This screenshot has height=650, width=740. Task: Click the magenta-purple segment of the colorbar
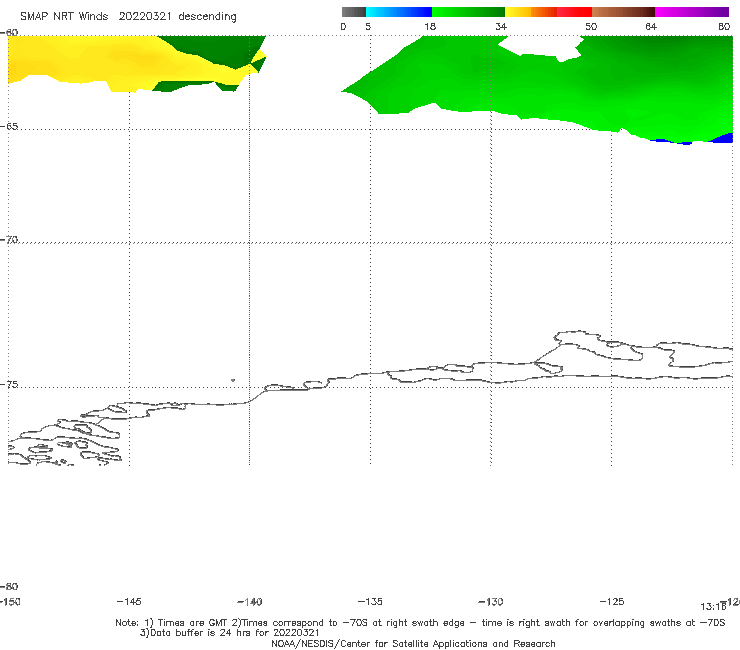click(x=692, y=12)
